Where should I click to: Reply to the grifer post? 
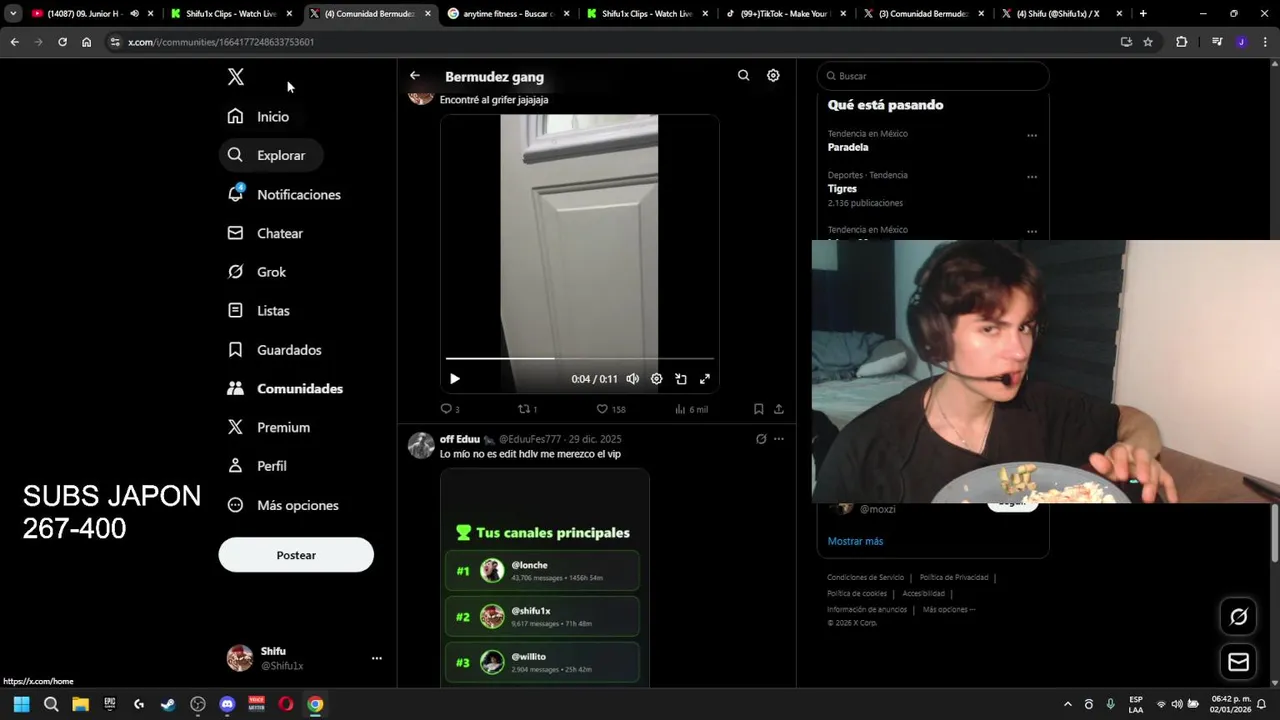tap(450, 409)
